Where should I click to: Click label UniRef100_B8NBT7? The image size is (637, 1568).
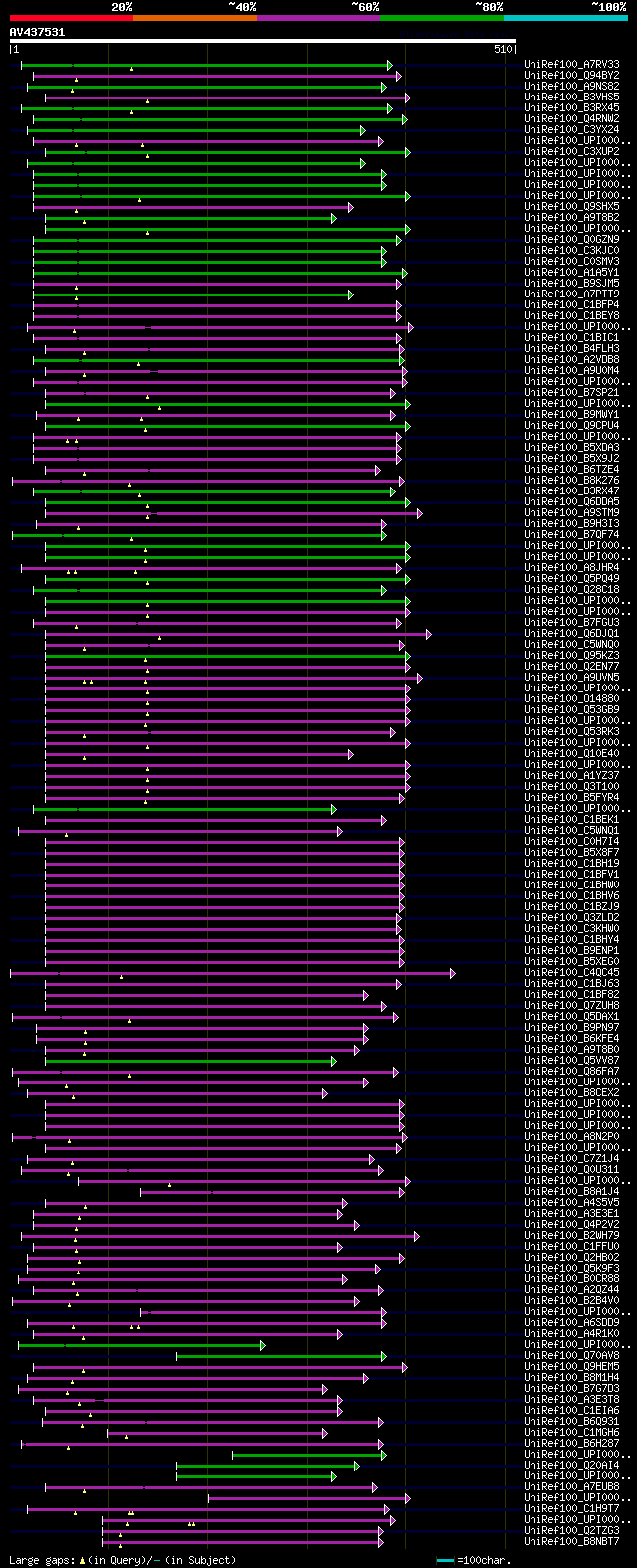tap(571, 1542)
